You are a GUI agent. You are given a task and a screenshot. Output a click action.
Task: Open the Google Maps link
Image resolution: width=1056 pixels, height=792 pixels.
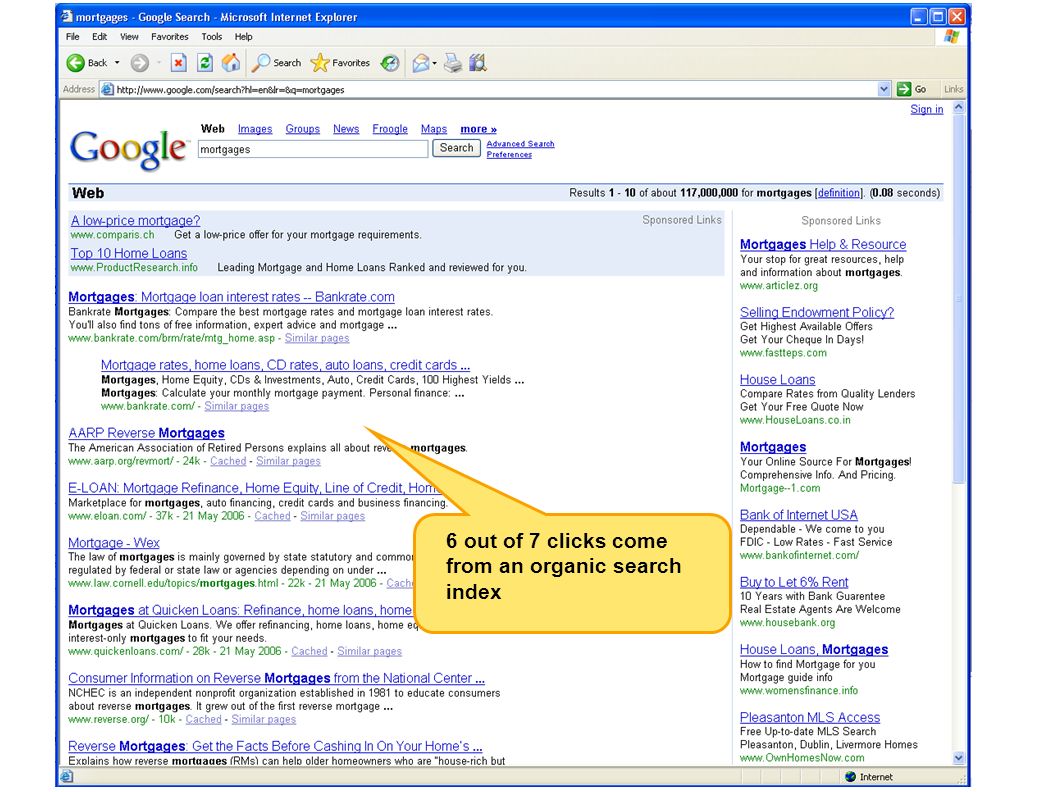point(434,129)
